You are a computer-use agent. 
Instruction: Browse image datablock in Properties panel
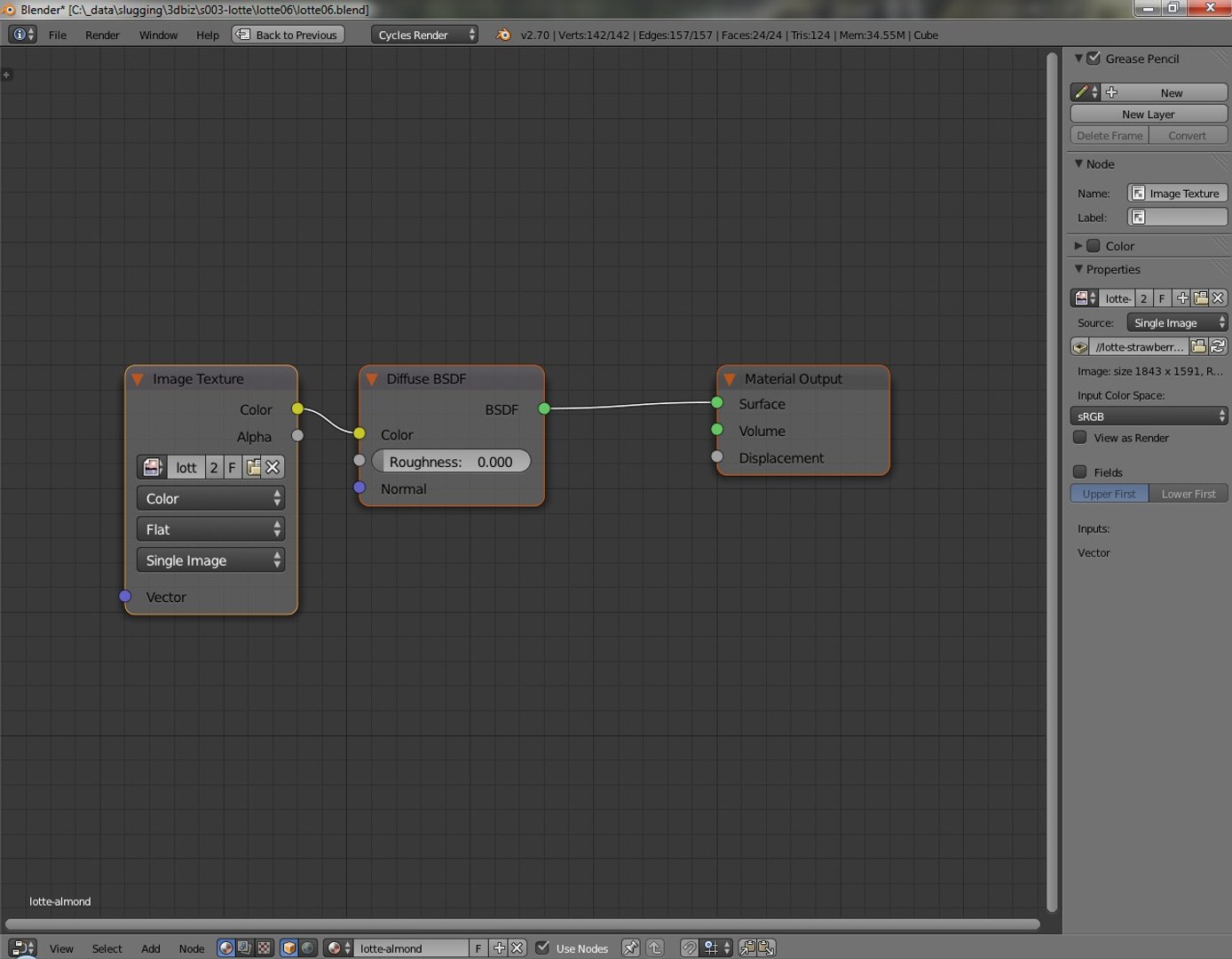[1085, 298]
